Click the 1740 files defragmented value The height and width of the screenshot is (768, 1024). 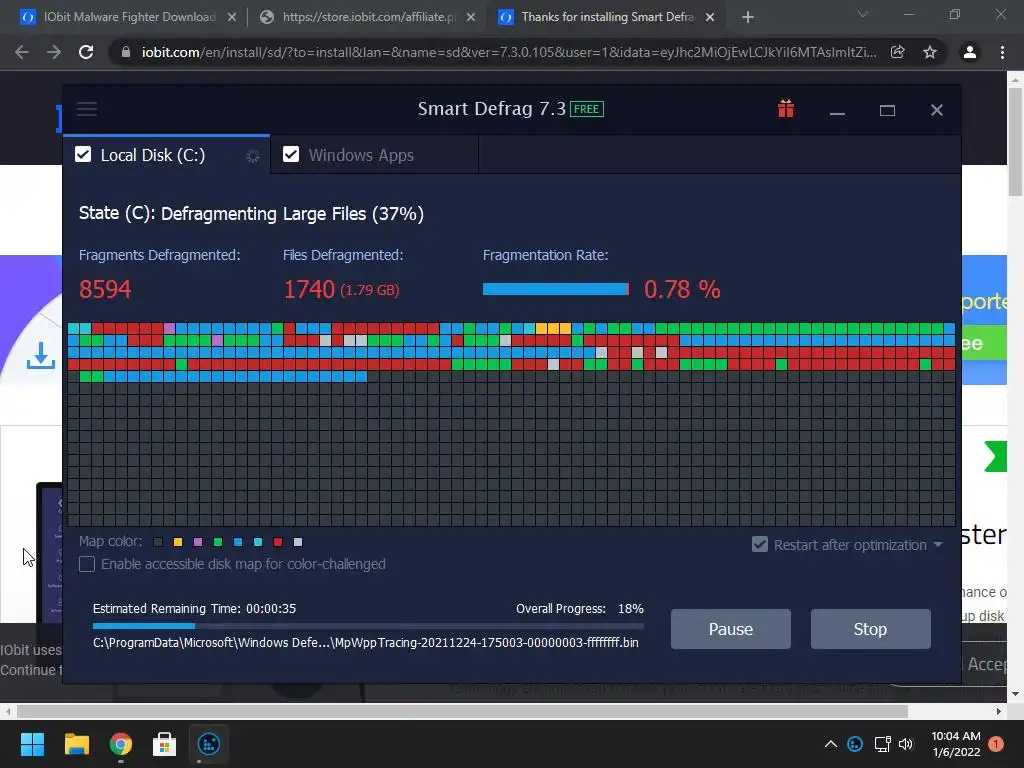[309, 289]
